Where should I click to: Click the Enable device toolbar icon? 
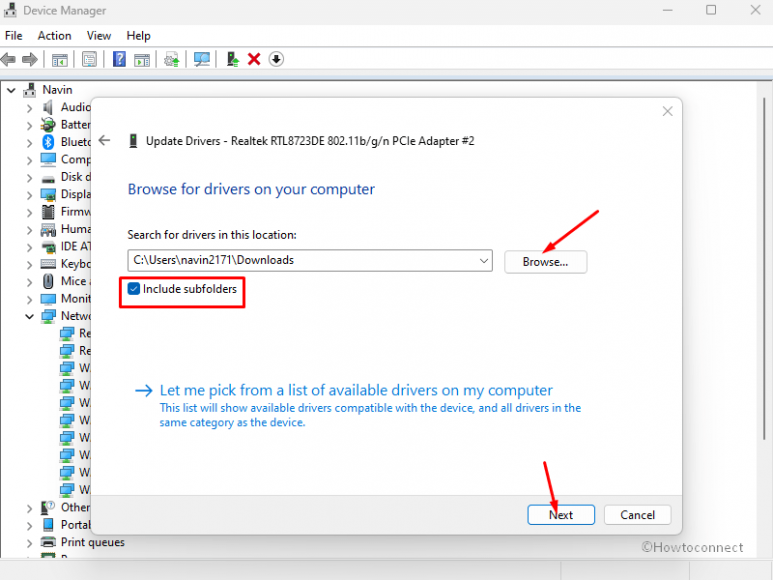232,60
